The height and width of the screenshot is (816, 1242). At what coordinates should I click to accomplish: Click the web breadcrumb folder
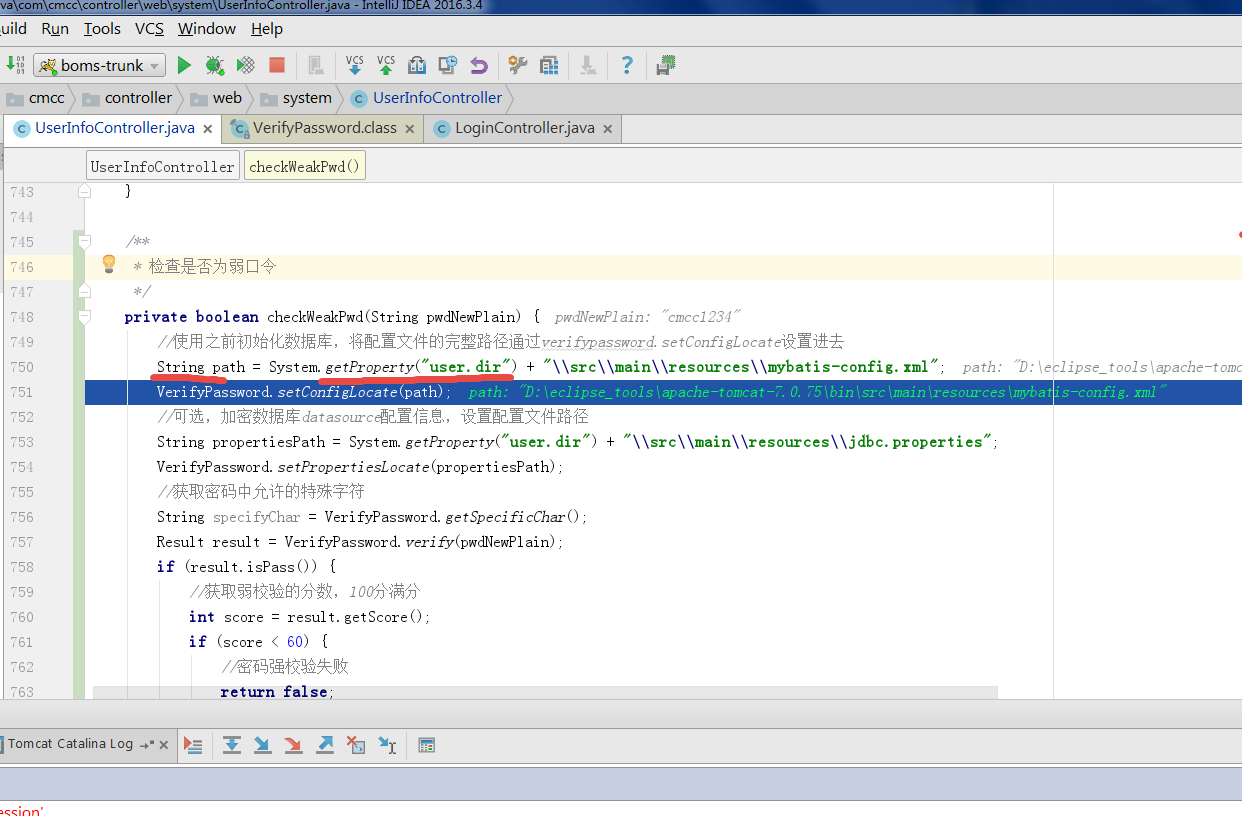216,98
